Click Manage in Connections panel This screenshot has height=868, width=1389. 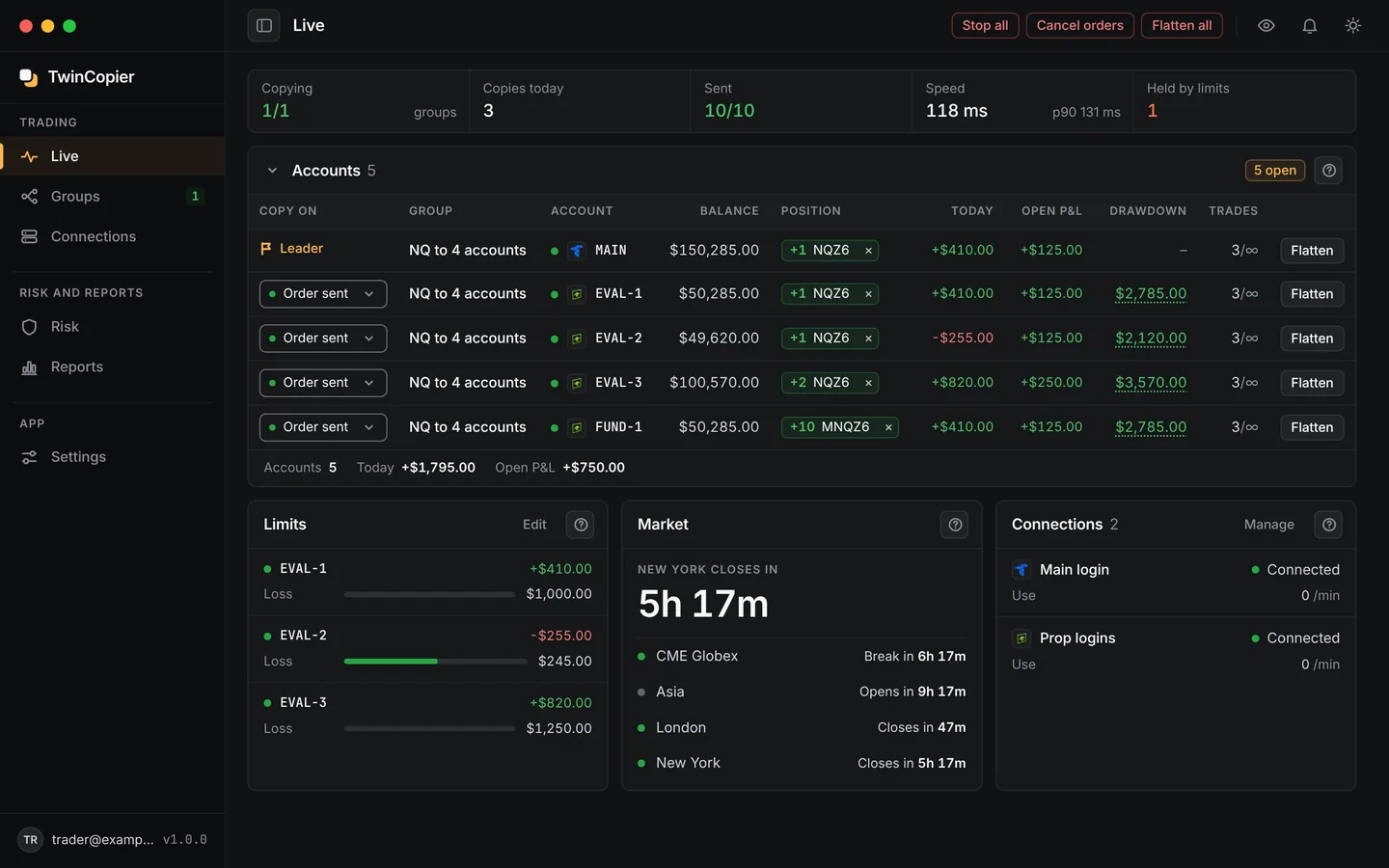pyautogui.click(x=1268, y=525)
